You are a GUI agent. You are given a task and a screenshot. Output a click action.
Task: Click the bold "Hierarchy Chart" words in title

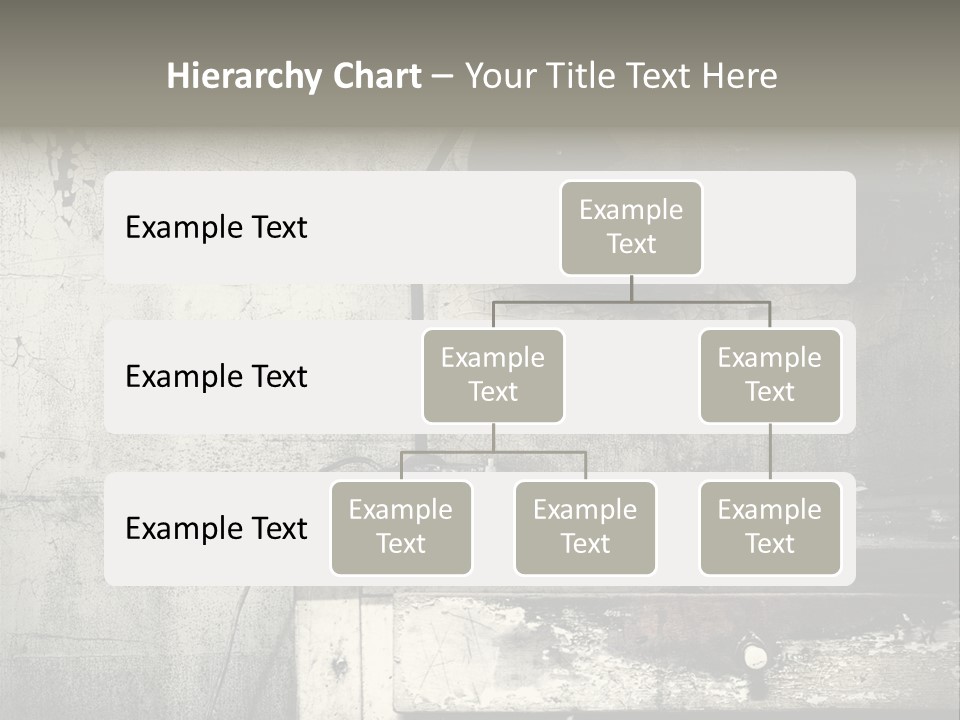coord(294,76)
